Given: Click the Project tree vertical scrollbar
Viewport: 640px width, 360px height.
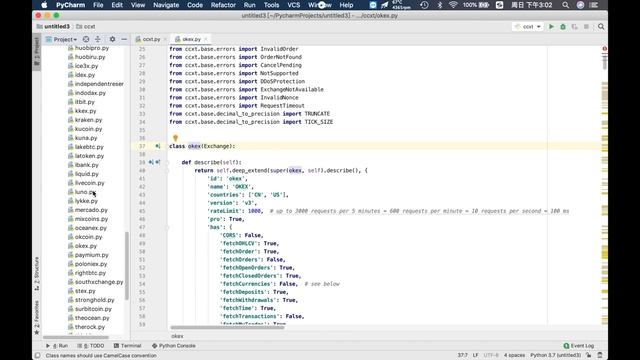Looking at the screenshot, I should [x=127, y=265].
